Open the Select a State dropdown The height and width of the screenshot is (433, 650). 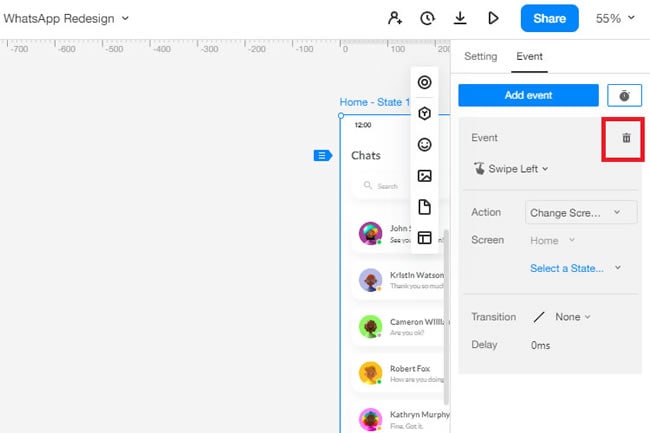575,268
